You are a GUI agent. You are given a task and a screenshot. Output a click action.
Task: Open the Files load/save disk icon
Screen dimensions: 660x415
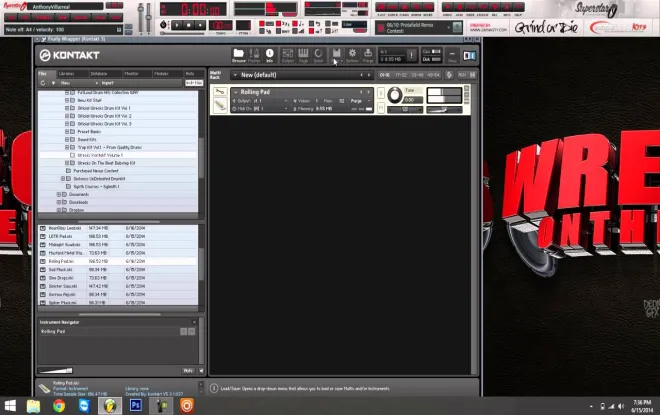(x=337, y=56)
